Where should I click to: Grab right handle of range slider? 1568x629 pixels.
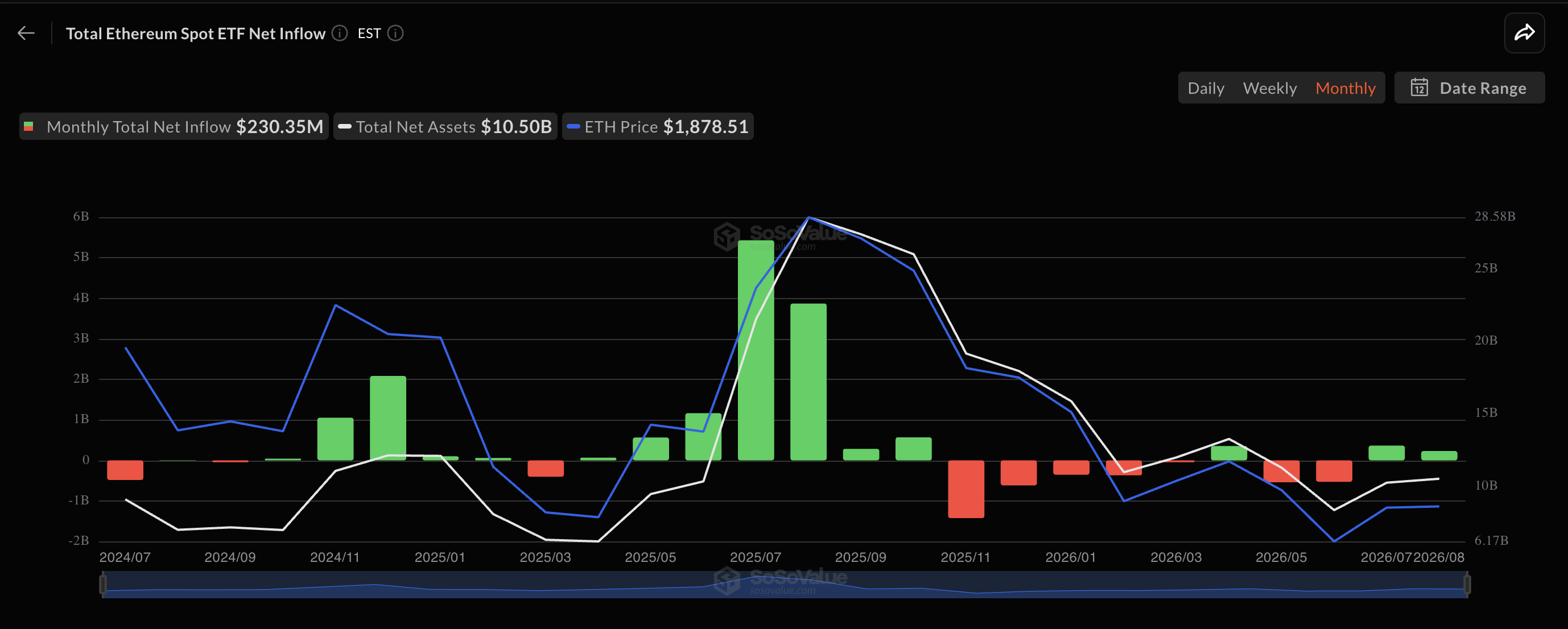coord(1467,585)
